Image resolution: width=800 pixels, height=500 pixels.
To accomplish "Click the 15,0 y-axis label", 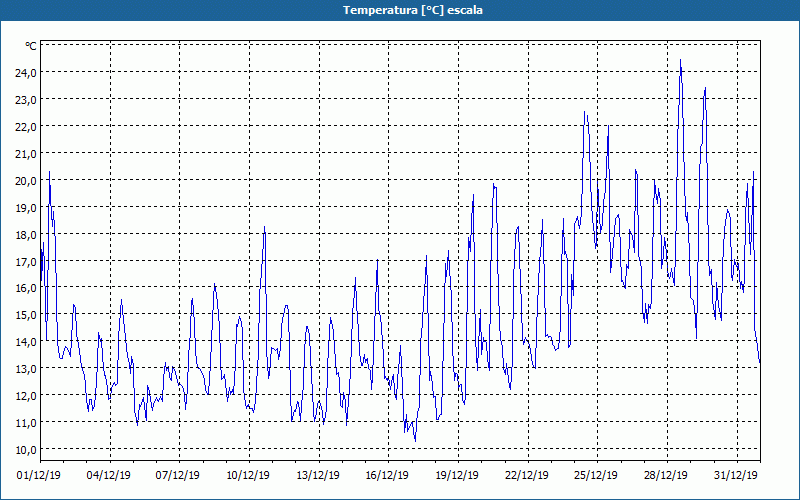I will (27, 315).
